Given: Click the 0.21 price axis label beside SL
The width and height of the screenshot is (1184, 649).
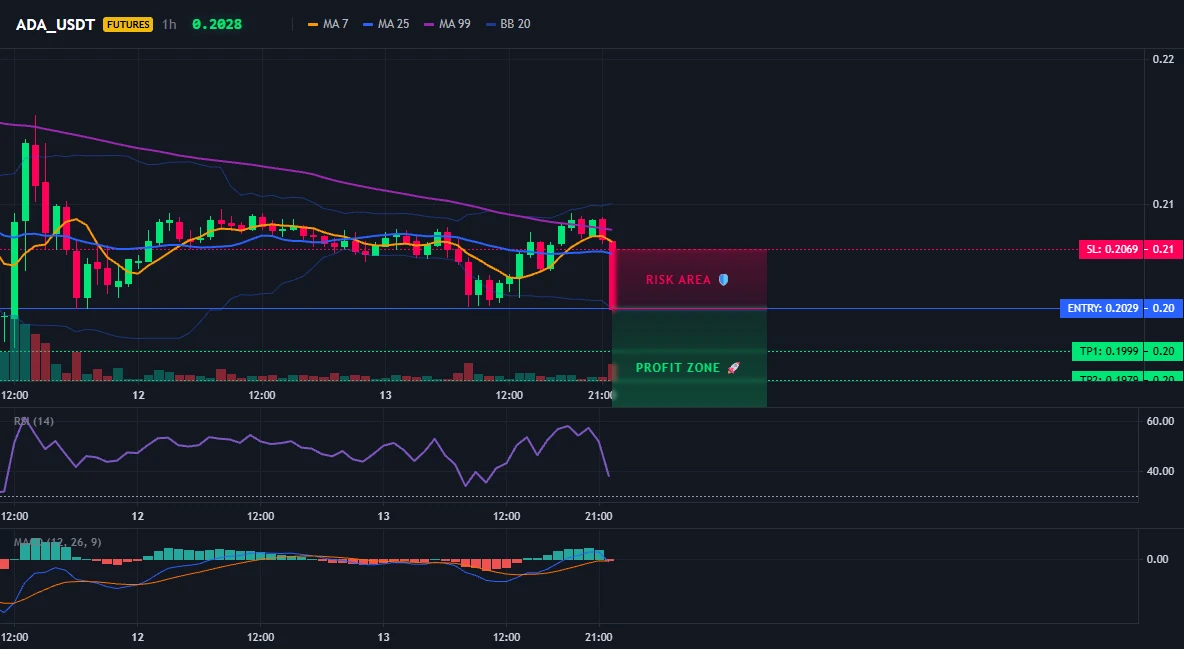Looking at the screenshot, I should pos(1163,249).
